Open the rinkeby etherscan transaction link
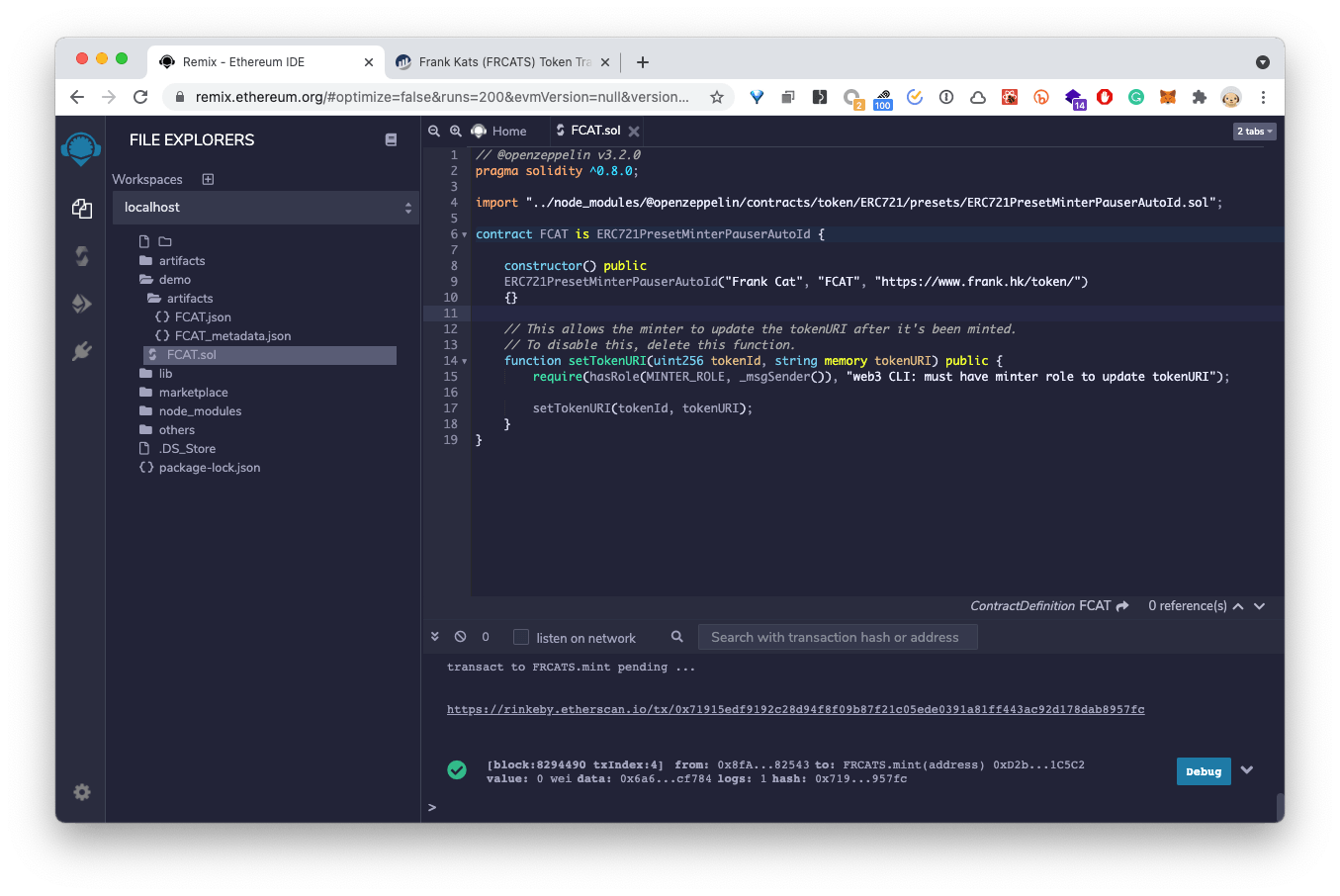The width and height of the screenshot is (1340, 896). [795, 709]
